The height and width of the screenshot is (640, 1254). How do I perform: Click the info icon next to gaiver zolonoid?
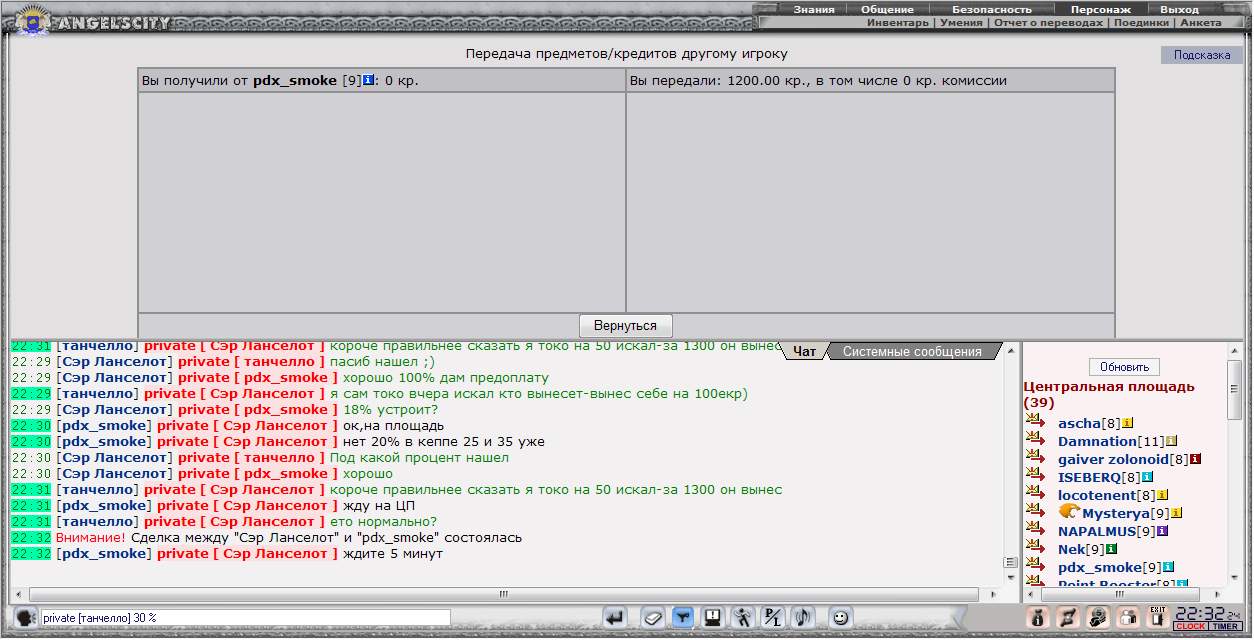[1195, 459]
